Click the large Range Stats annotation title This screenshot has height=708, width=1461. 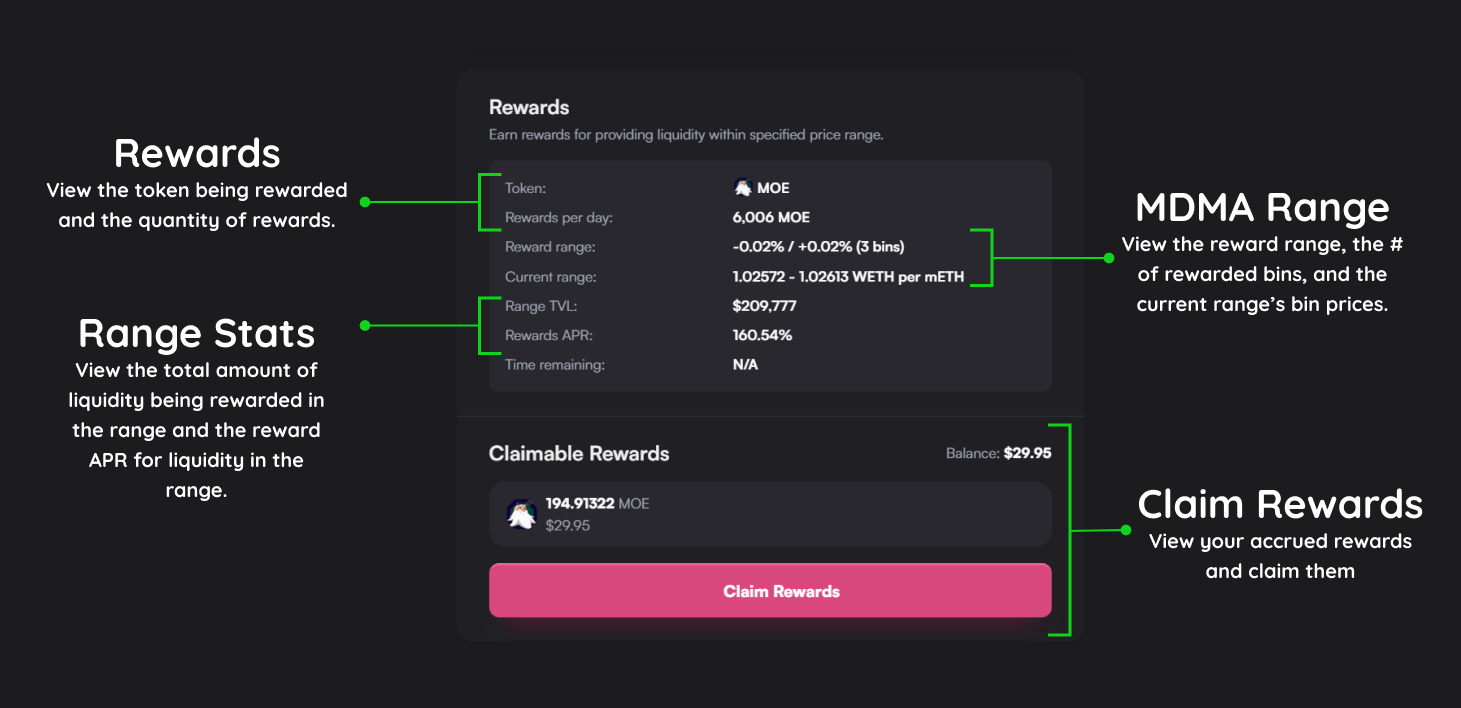click(197, 333)
